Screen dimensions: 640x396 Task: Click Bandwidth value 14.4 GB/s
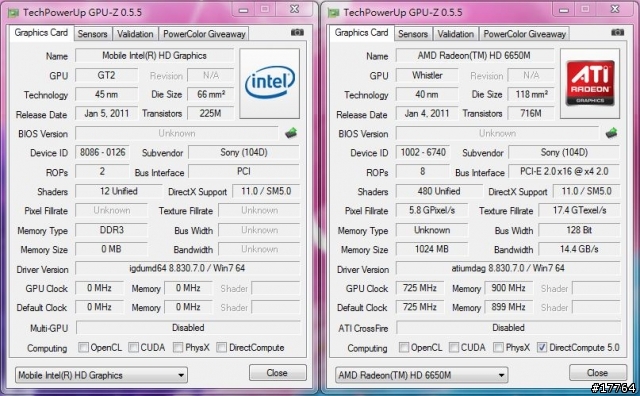[580, 249]
